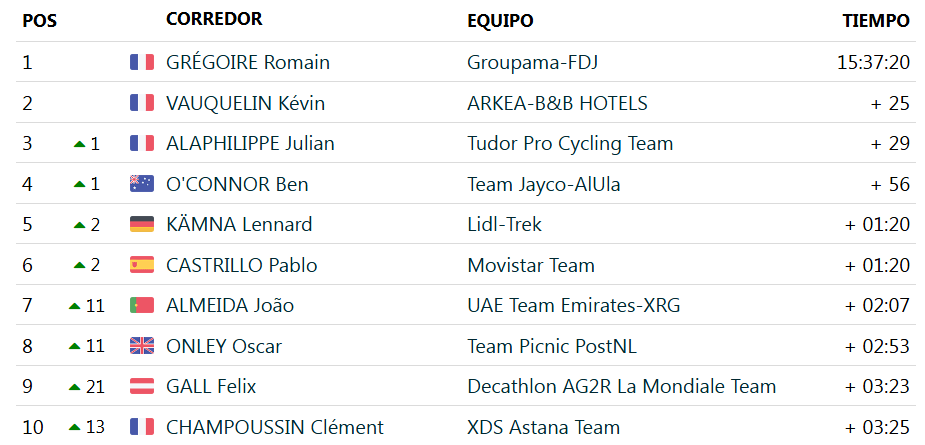The image size is (925, 445).
Task: Open ALAPHILIPPE Julian rider page
Action: click(x=250, y=143)
